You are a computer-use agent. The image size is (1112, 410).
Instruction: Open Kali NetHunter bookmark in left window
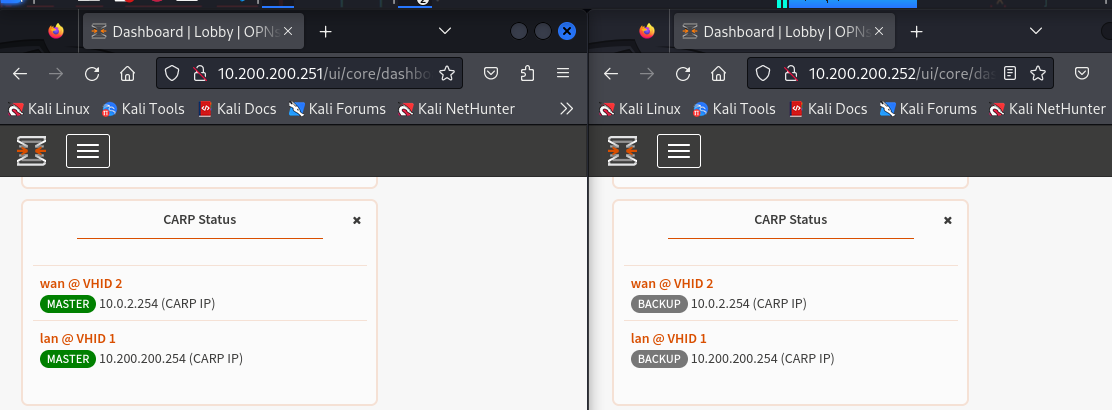pos(456,109)
